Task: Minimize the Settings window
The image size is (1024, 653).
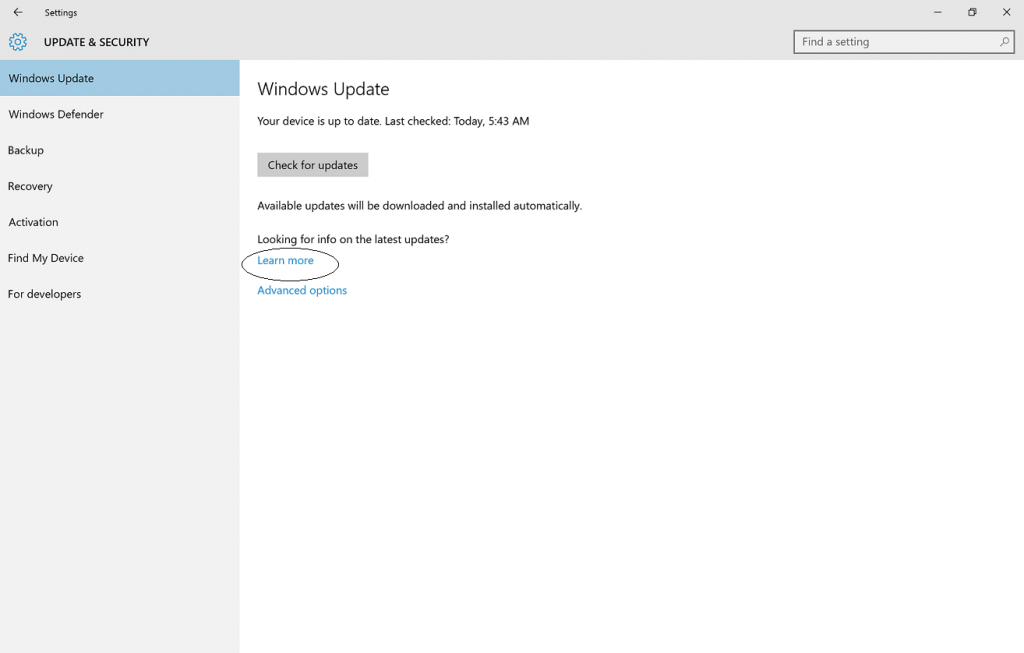Action: tap(938, 12)
